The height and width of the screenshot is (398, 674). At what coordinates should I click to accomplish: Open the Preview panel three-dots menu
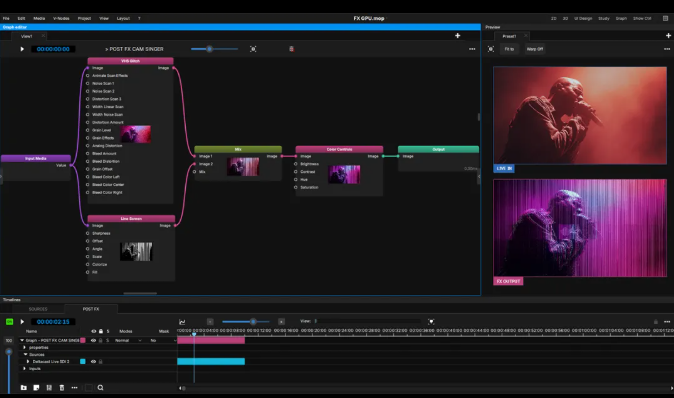[667, 49]
